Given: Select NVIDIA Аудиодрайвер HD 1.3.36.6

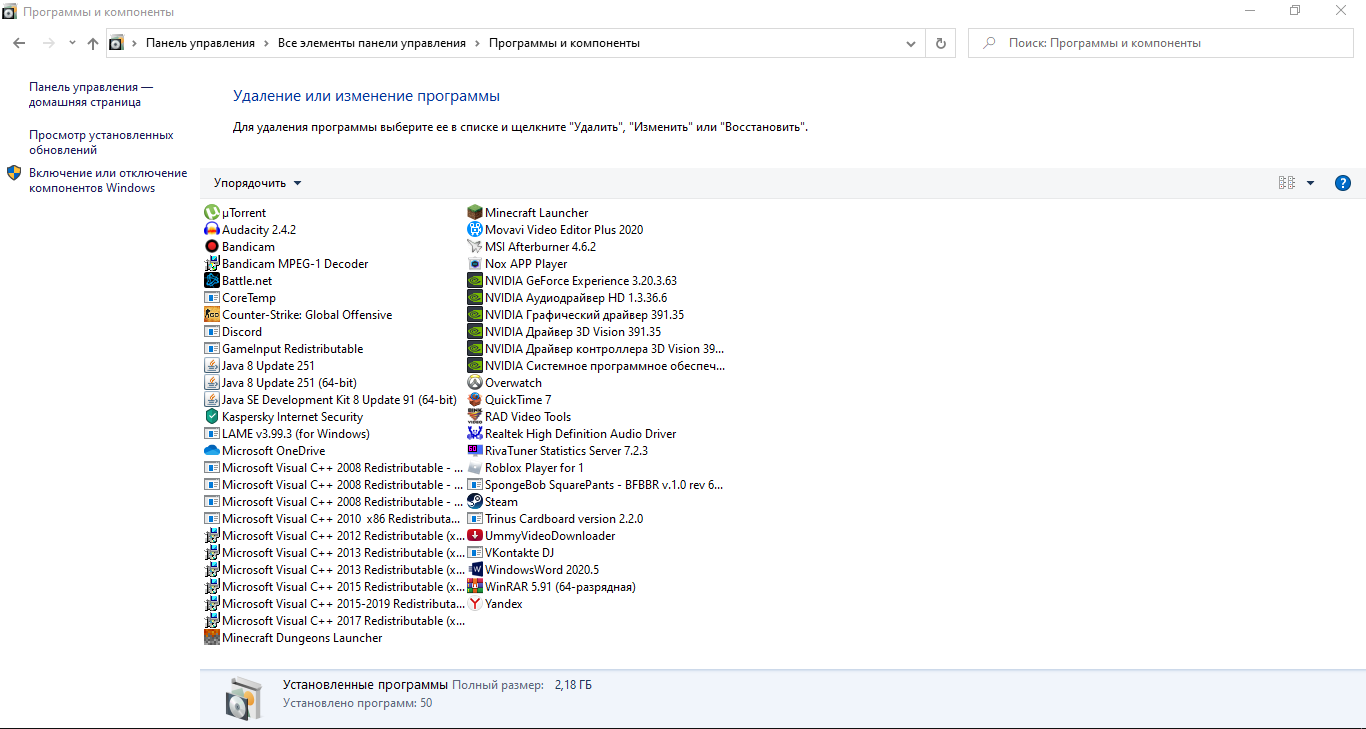Looking at the screenshot, I should [567, 297].
